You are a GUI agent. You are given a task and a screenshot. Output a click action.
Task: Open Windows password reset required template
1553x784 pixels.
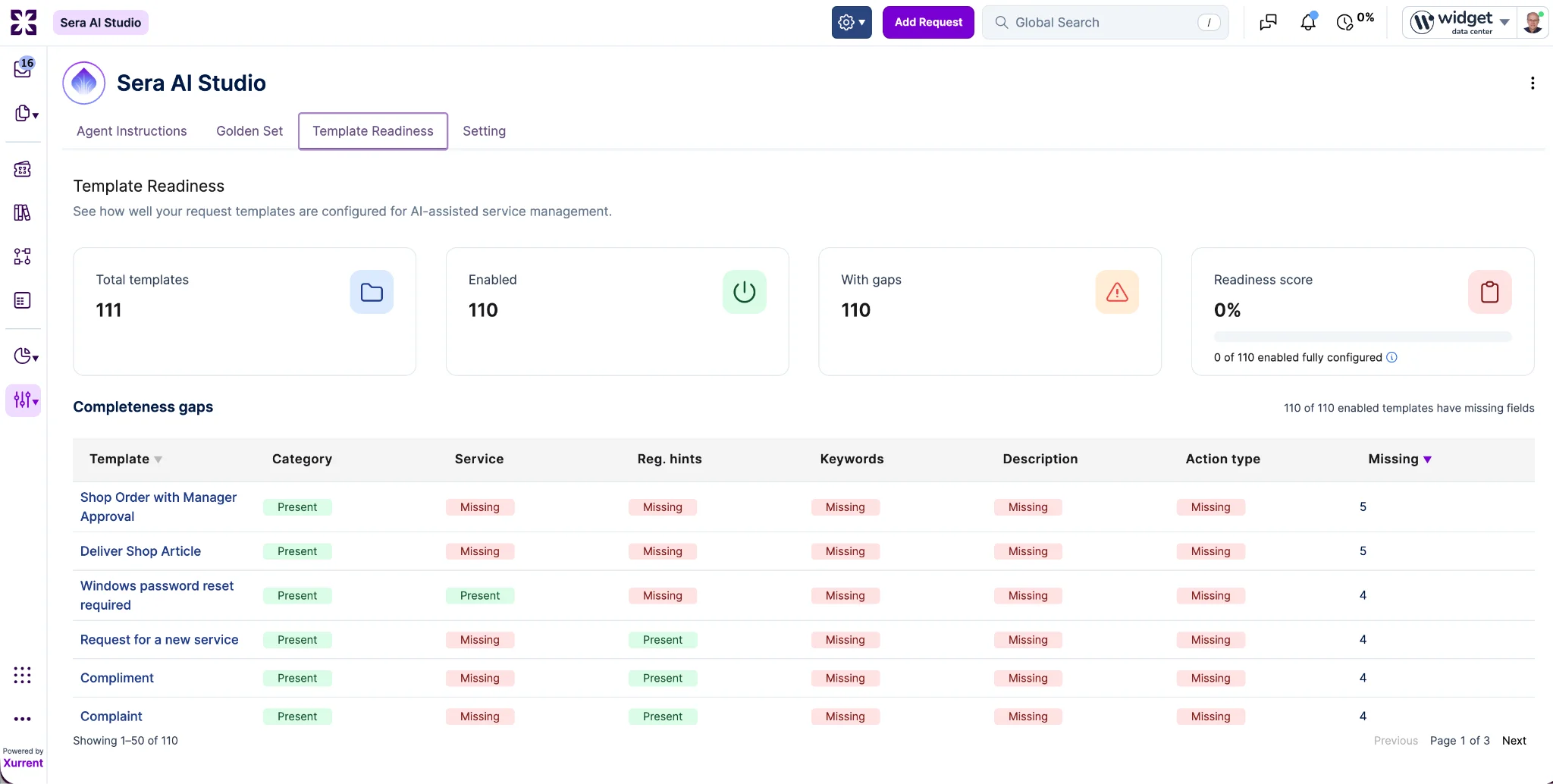coord(157,596)
